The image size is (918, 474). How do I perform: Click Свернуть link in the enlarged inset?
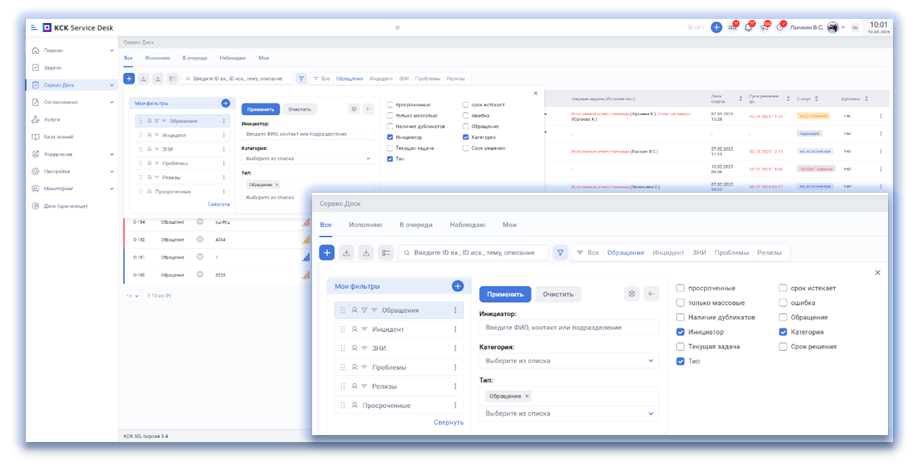[448, 422]
